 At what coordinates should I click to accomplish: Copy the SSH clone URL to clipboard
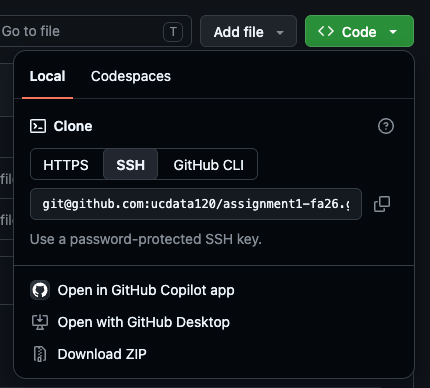pyautogui.click(x=382, y=204)
